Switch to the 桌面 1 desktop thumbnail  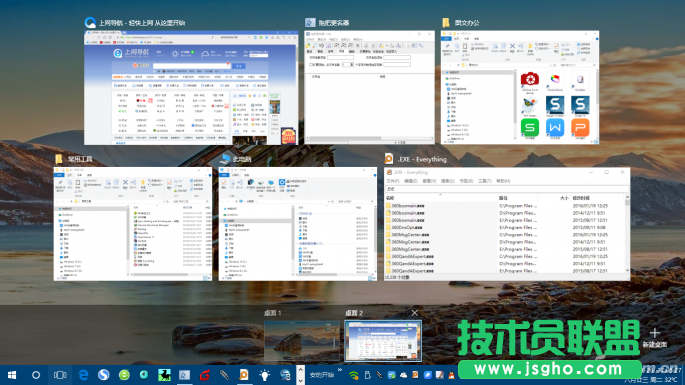tap(301, 341)
